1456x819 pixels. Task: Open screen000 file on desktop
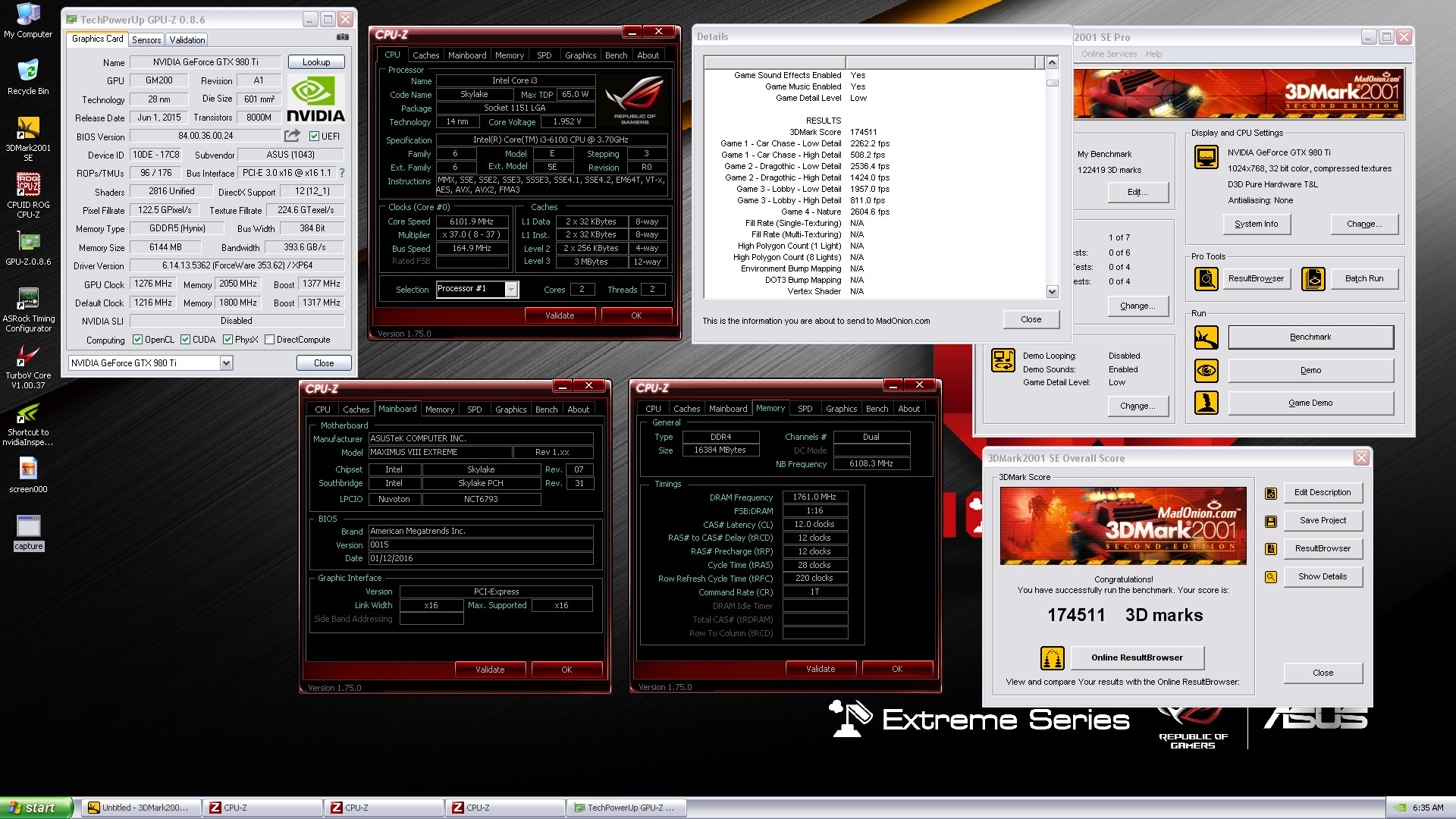28,476
